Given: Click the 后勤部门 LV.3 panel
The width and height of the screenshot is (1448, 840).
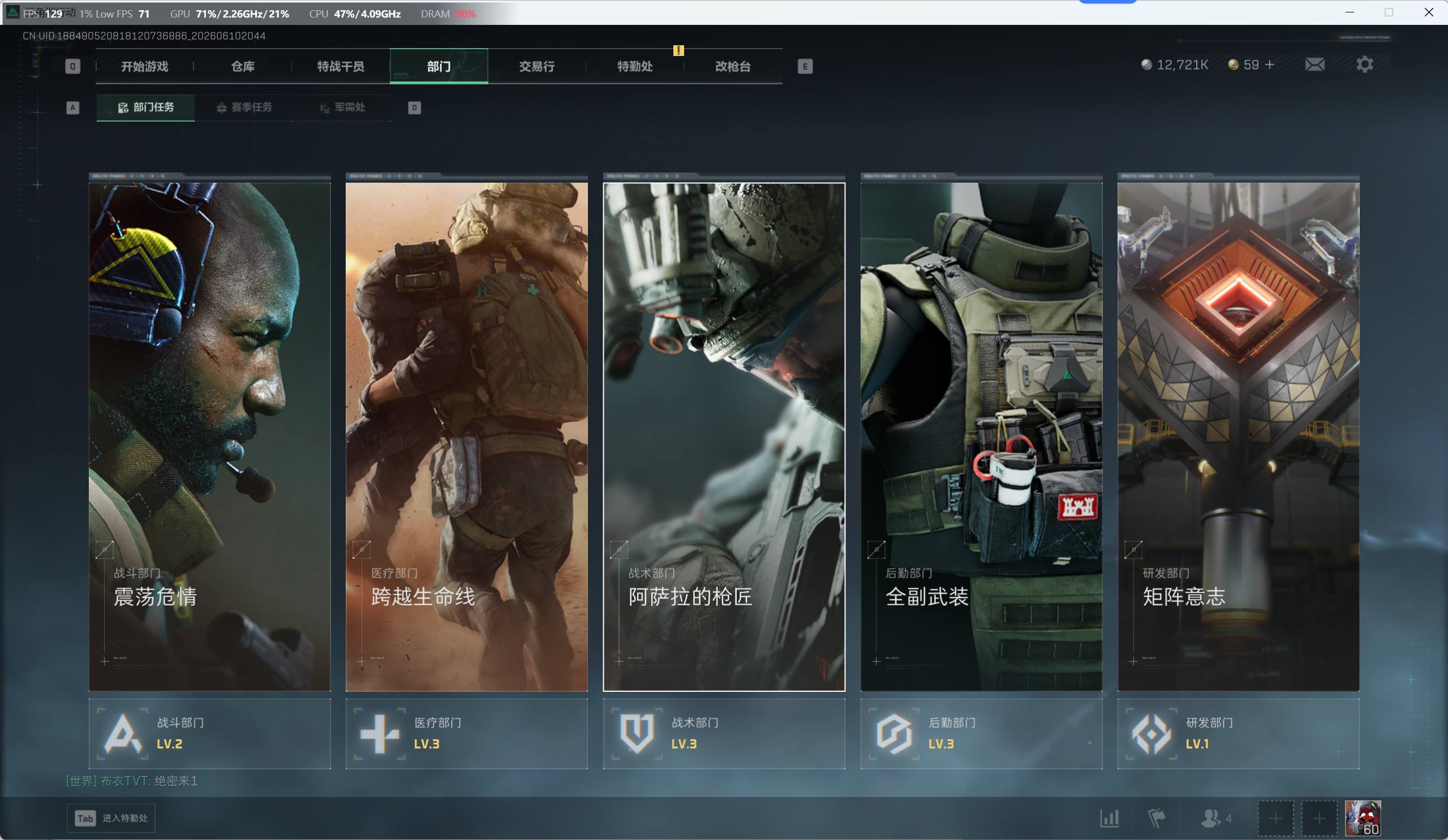Looking at the screenshot, I should [x=981, y=734].
